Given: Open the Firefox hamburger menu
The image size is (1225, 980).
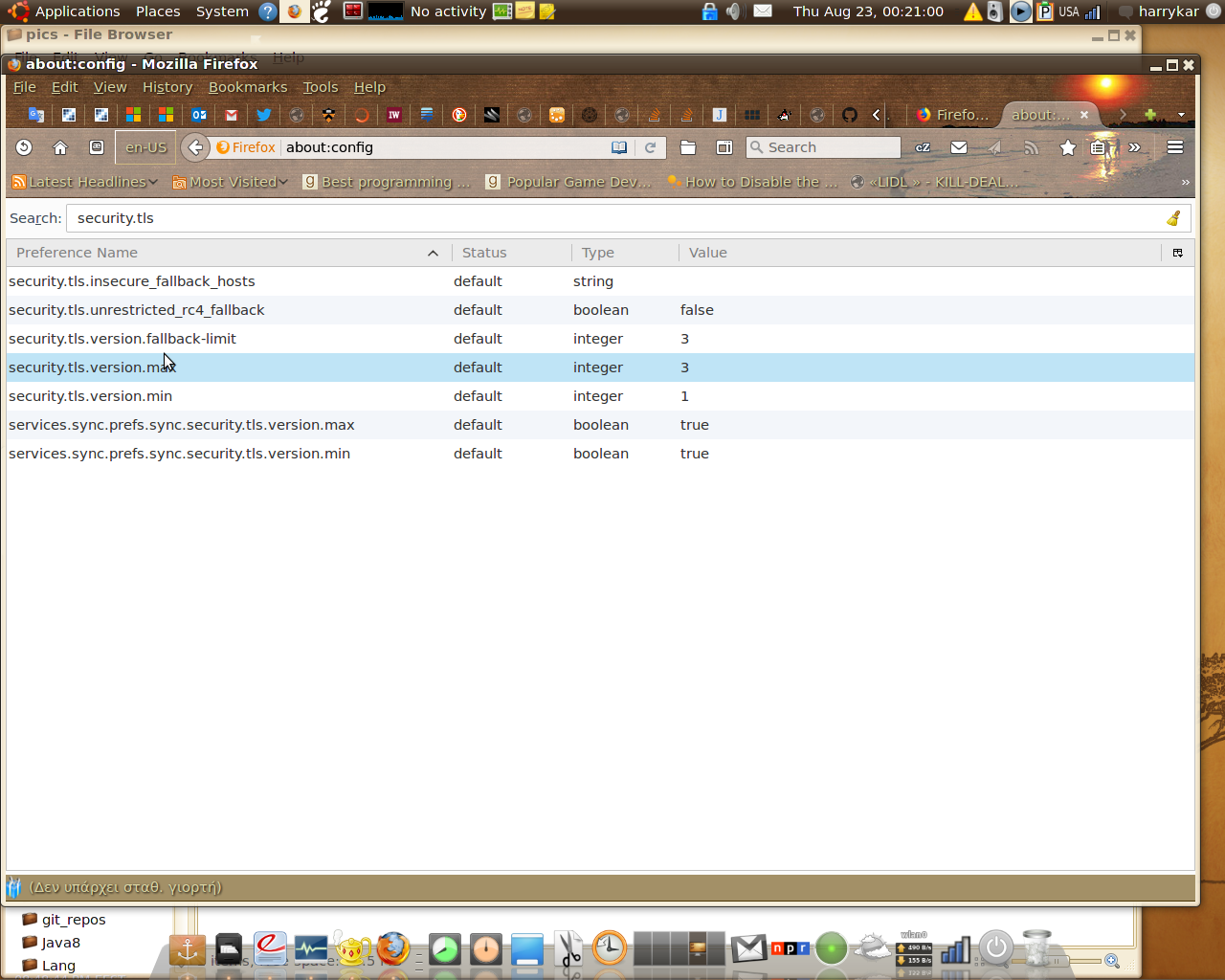Looking at the screenshot, I should pyautogui.click(x=1173, y=147).
